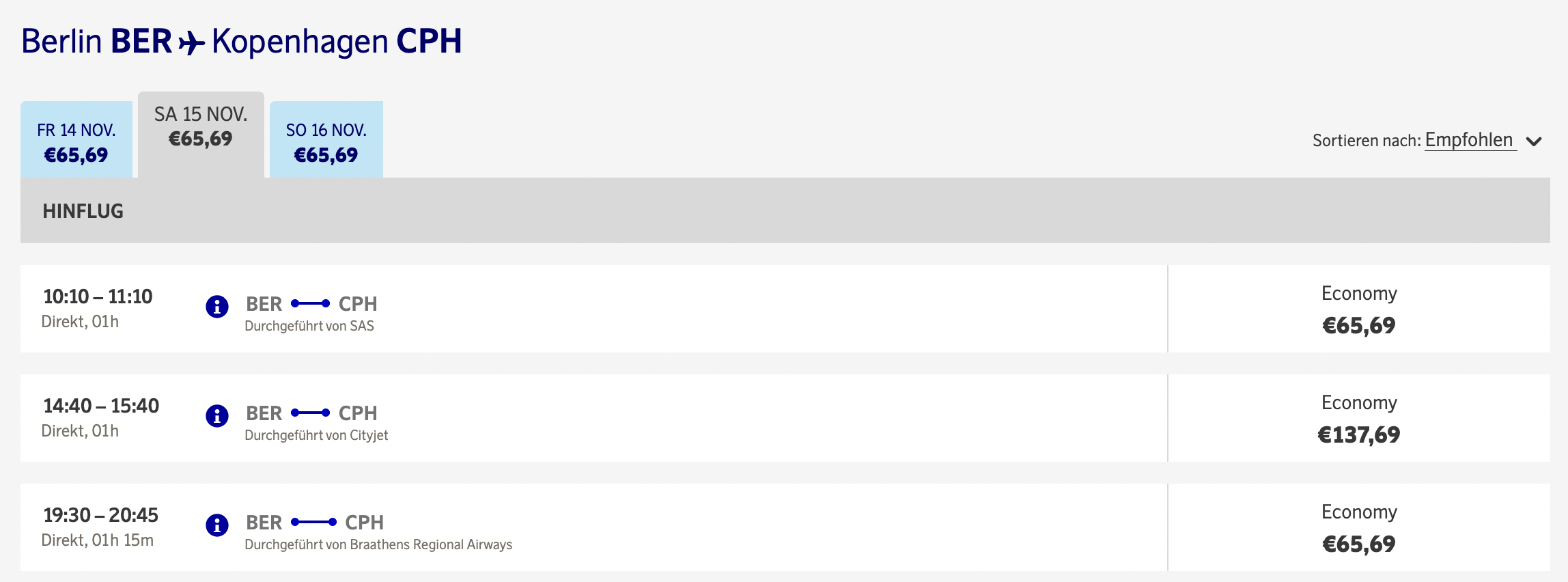The image size is (1568, 582).
Task: Click the airplane icon in route heading
Action: point(191,43)
